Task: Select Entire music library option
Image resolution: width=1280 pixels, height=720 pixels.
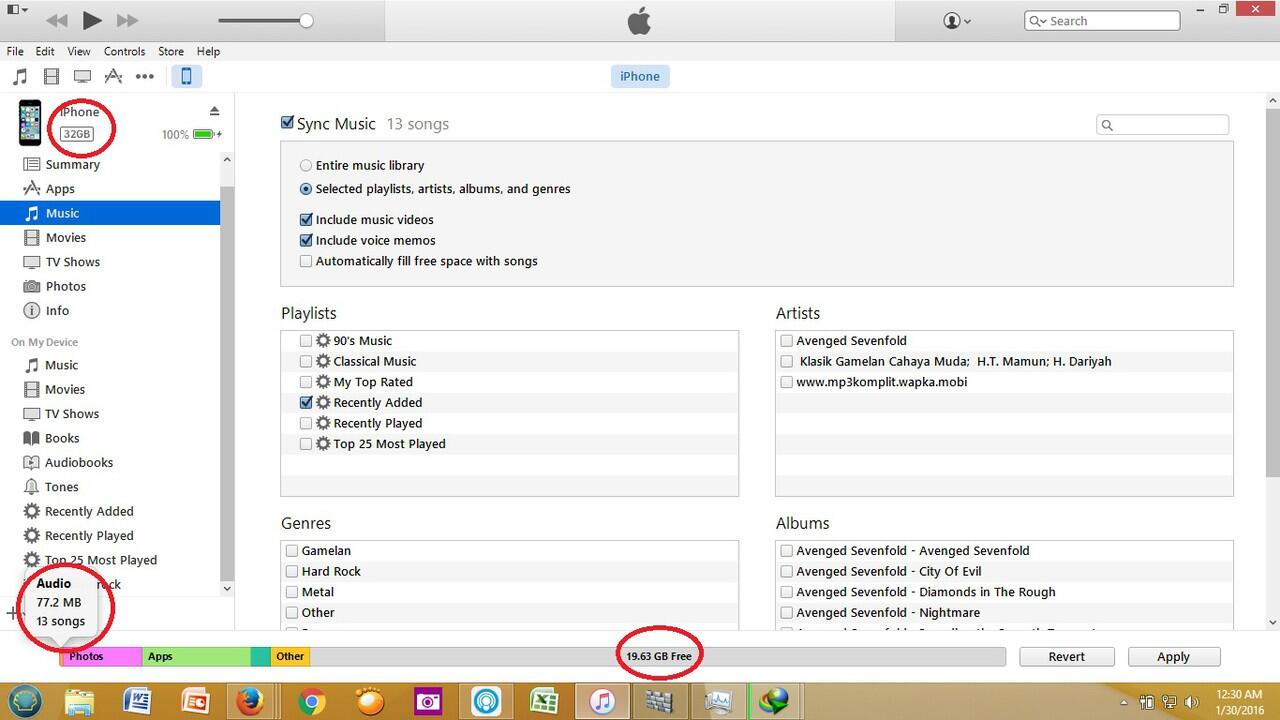Action: pos(306,165)
